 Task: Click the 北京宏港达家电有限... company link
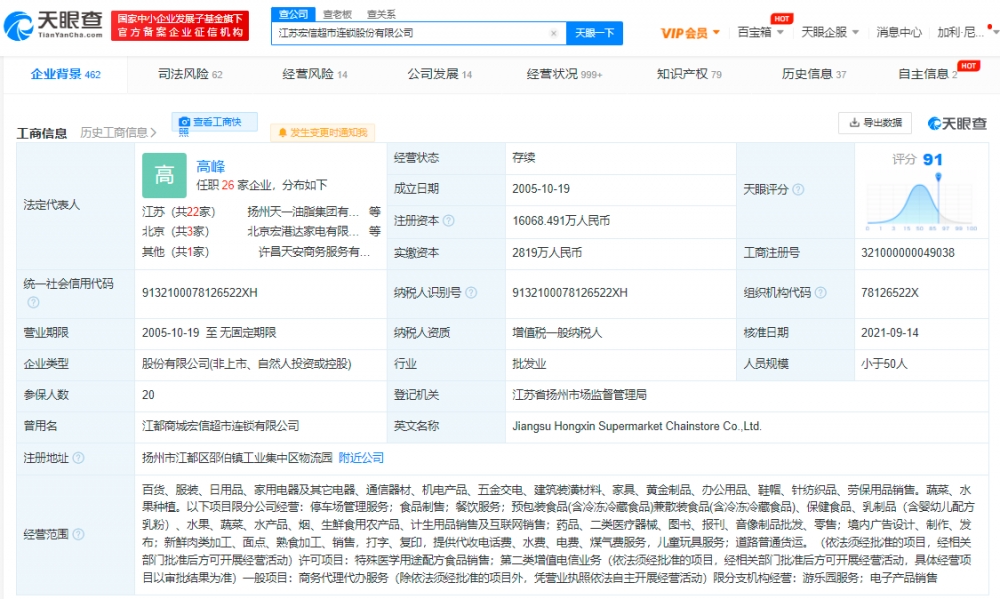tap(303, 232)
